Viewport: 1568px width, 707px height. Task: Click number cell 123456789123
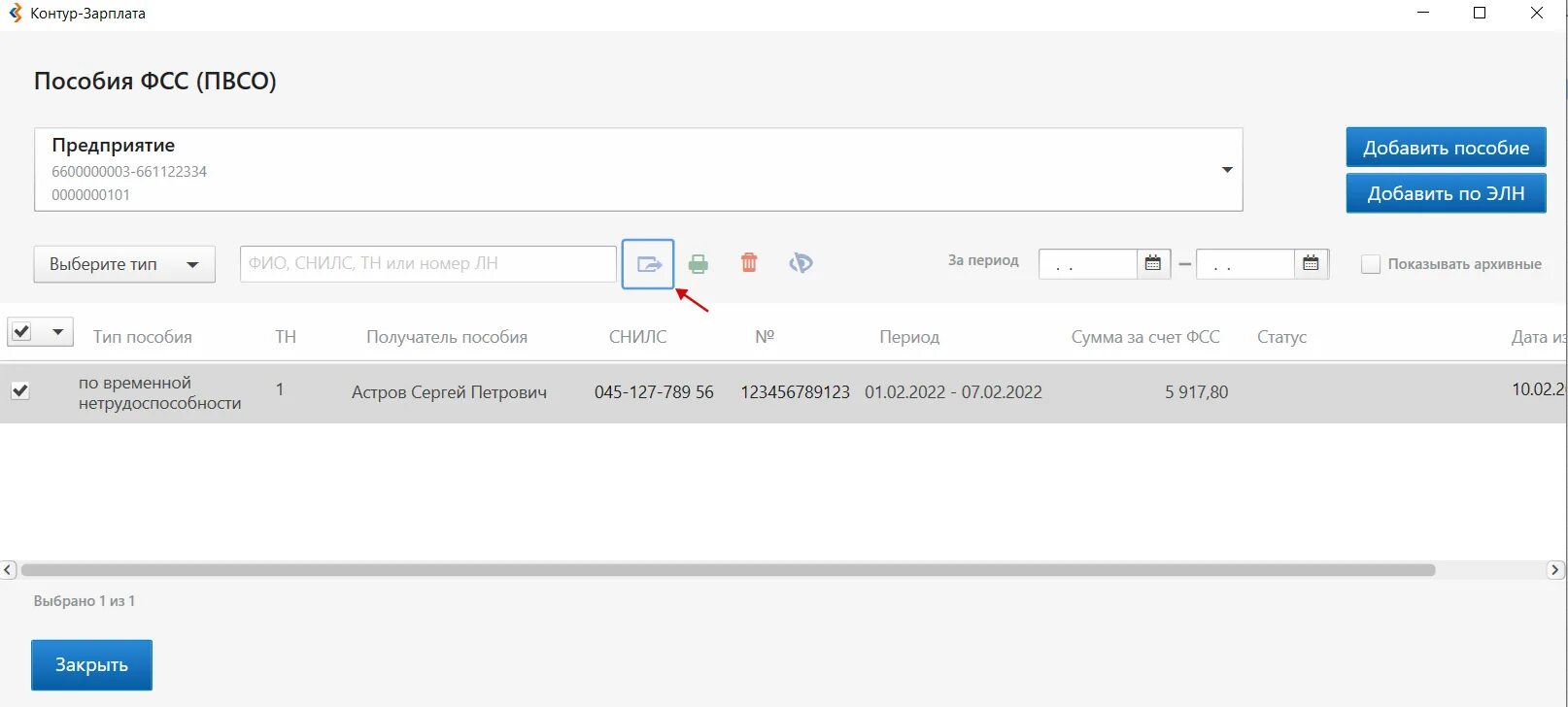[795, 392]
